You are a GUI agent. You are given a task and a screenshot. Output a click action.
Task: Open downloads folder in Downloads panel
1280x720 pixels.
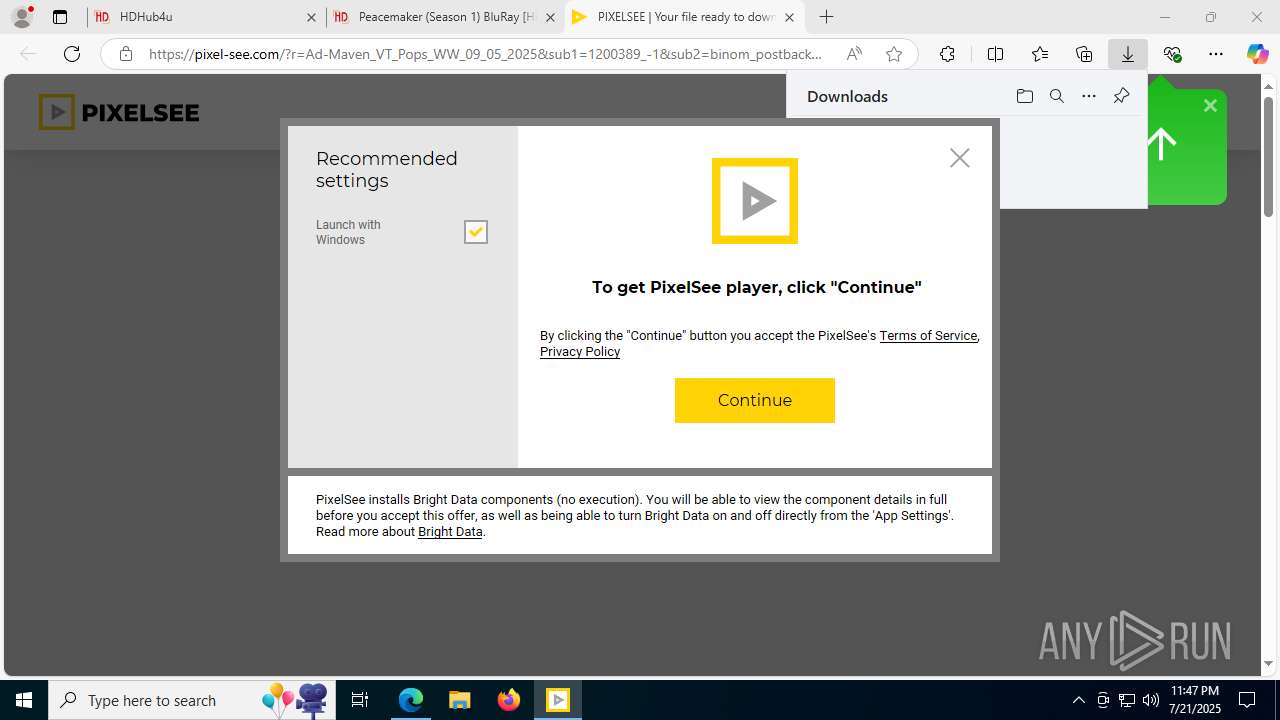pos(1024,96)
